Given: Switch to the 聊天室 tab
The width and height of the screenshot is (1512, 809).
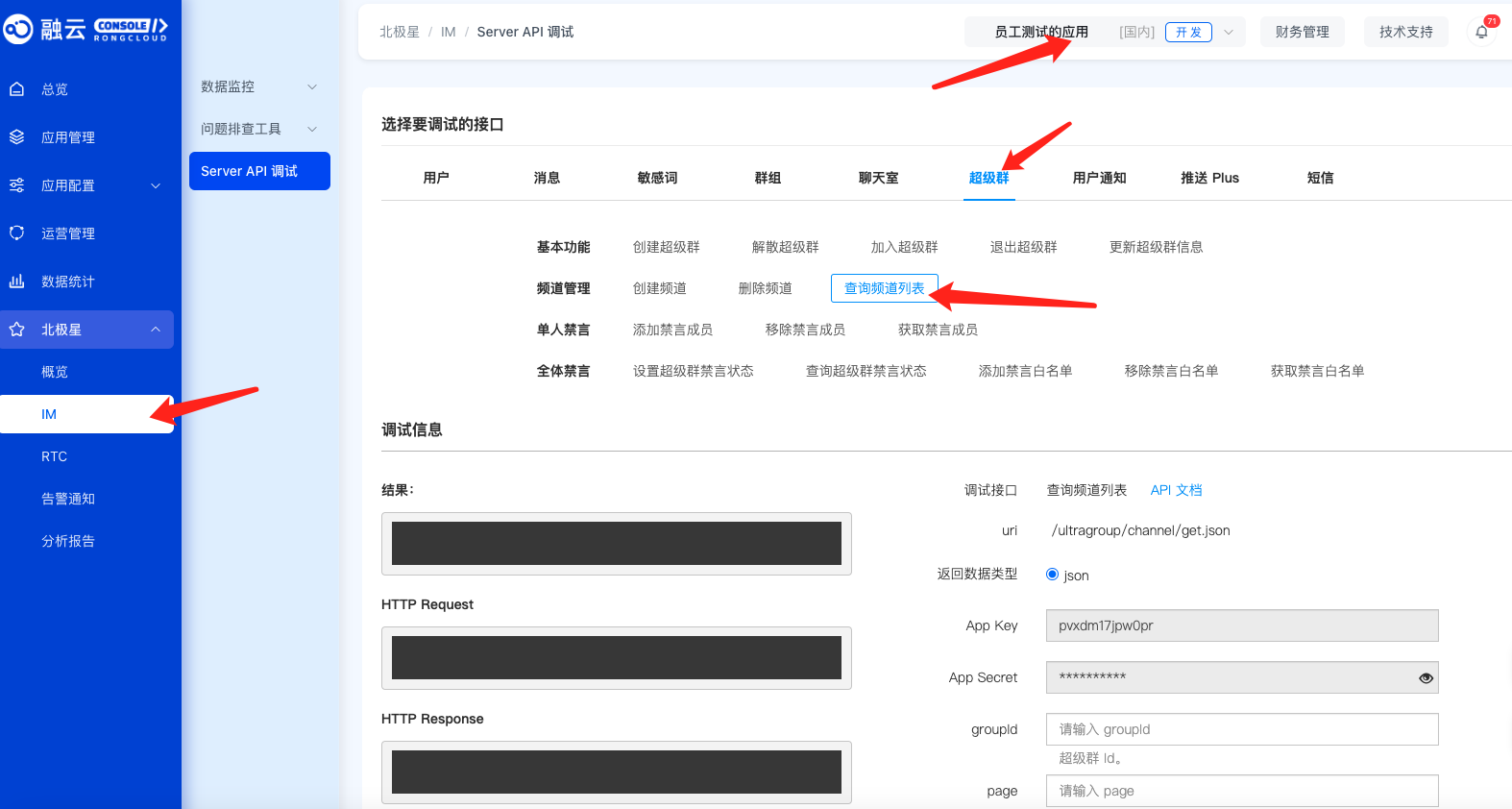Looking at the screenshot, I should [x=878, y=178].
